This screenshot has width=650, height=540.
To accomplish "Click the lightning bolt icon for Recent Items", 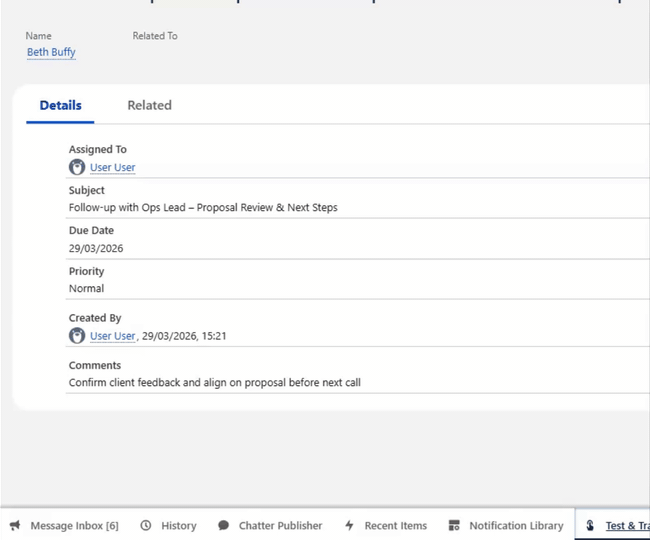I will pyautogui.click(x=349, y=525).
